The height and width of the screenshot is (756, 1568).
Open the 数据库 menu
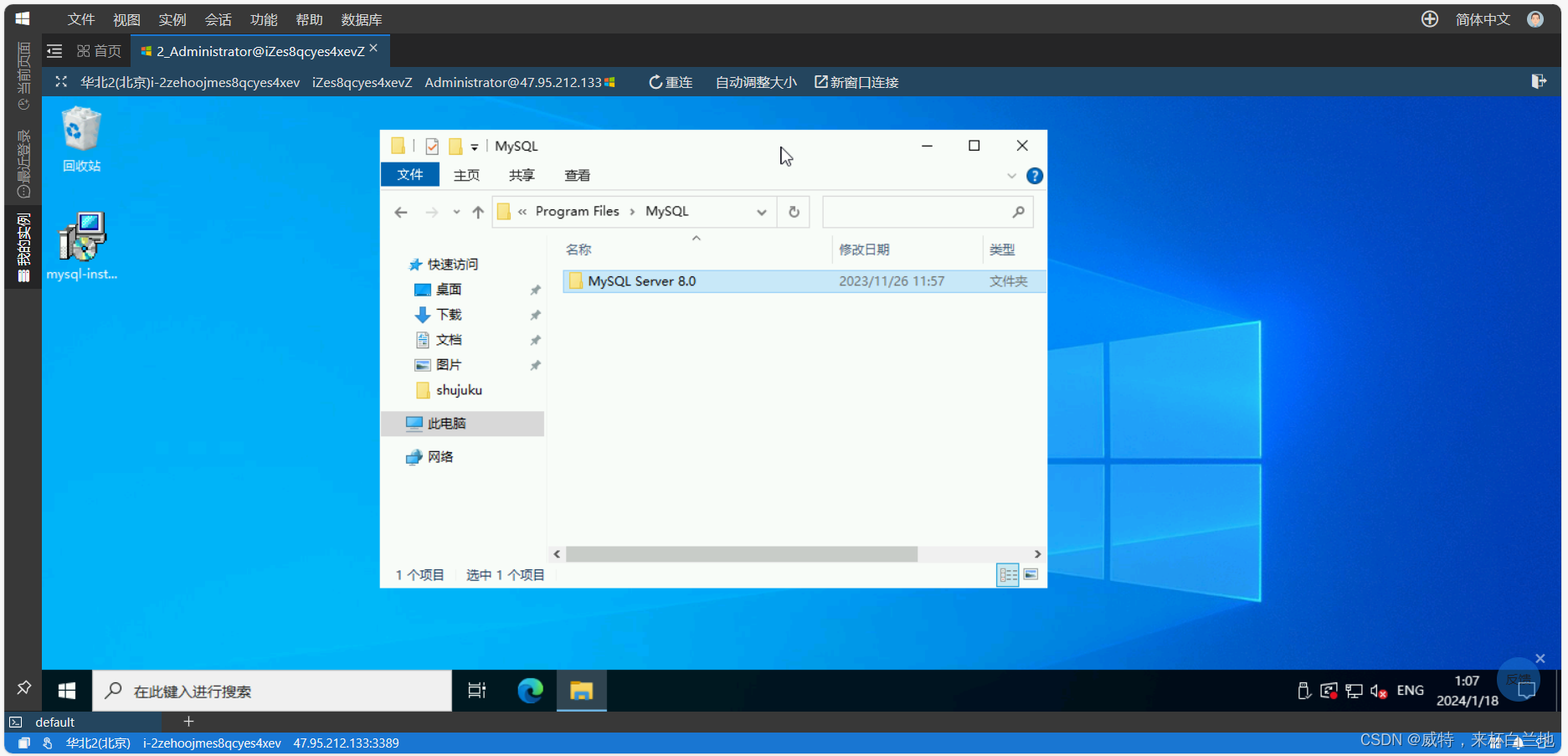[x=362, y=19]
